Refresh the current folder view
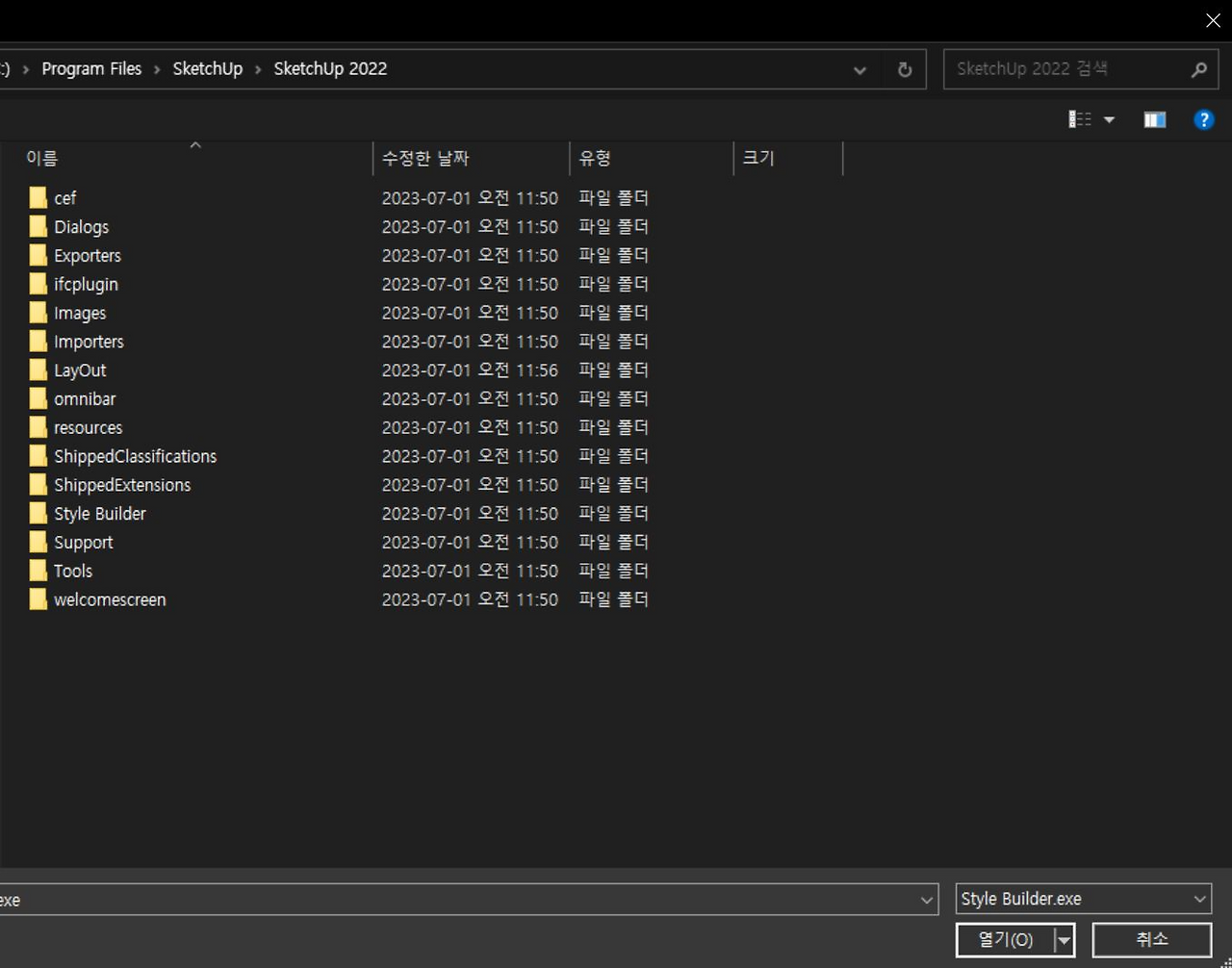 pos(904,69)
